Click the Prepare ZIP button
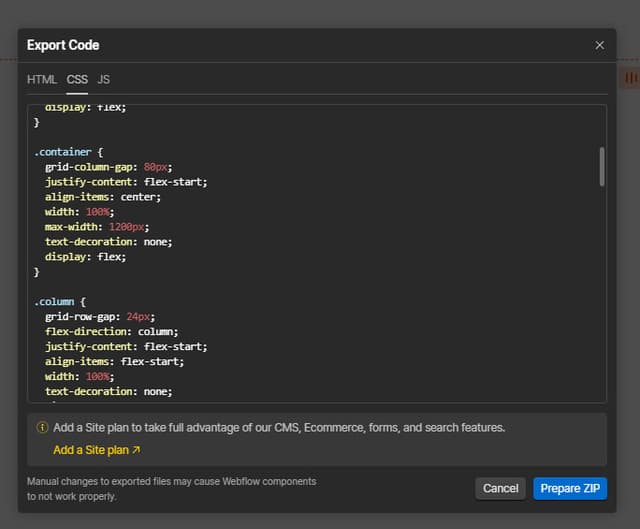640x529 pixels. [570, 488]
